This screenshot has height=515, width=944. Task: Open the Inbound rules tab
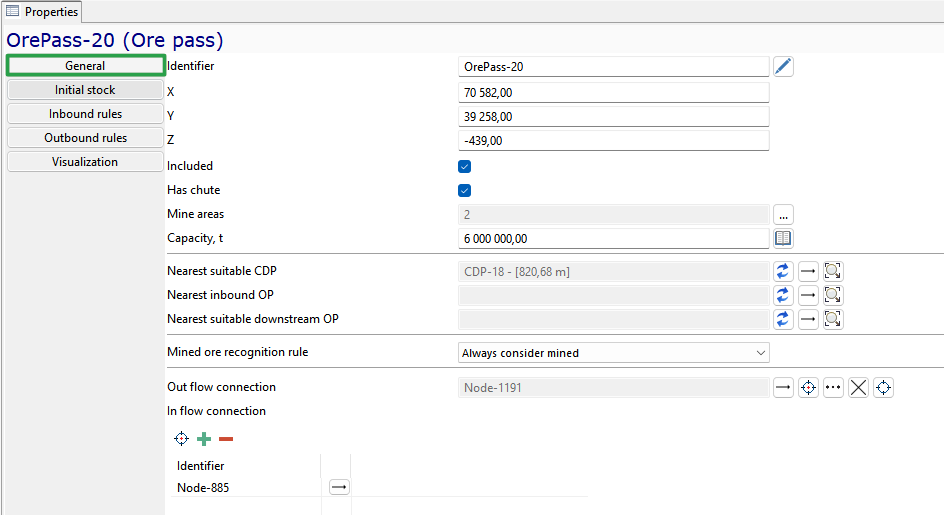click(x=85, y=114)
